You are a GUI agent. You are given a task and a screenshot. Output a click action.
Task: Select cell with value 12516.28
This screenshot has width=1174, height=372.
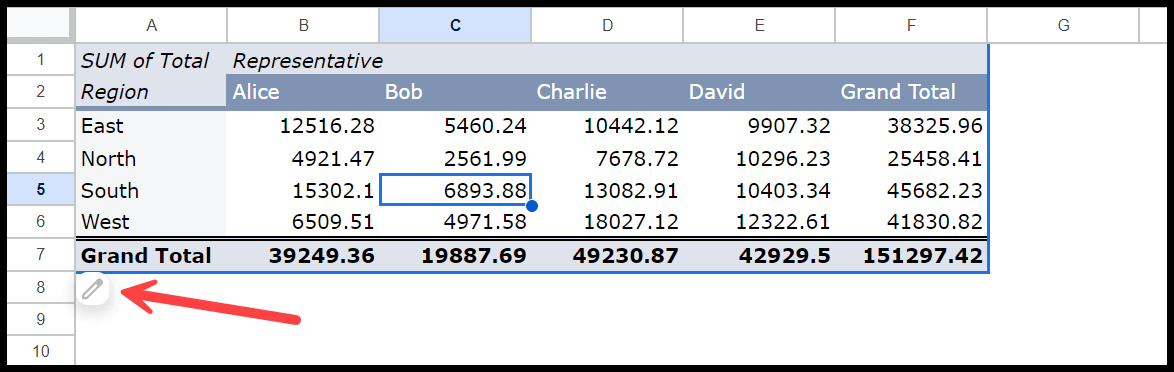coord(303,125)
